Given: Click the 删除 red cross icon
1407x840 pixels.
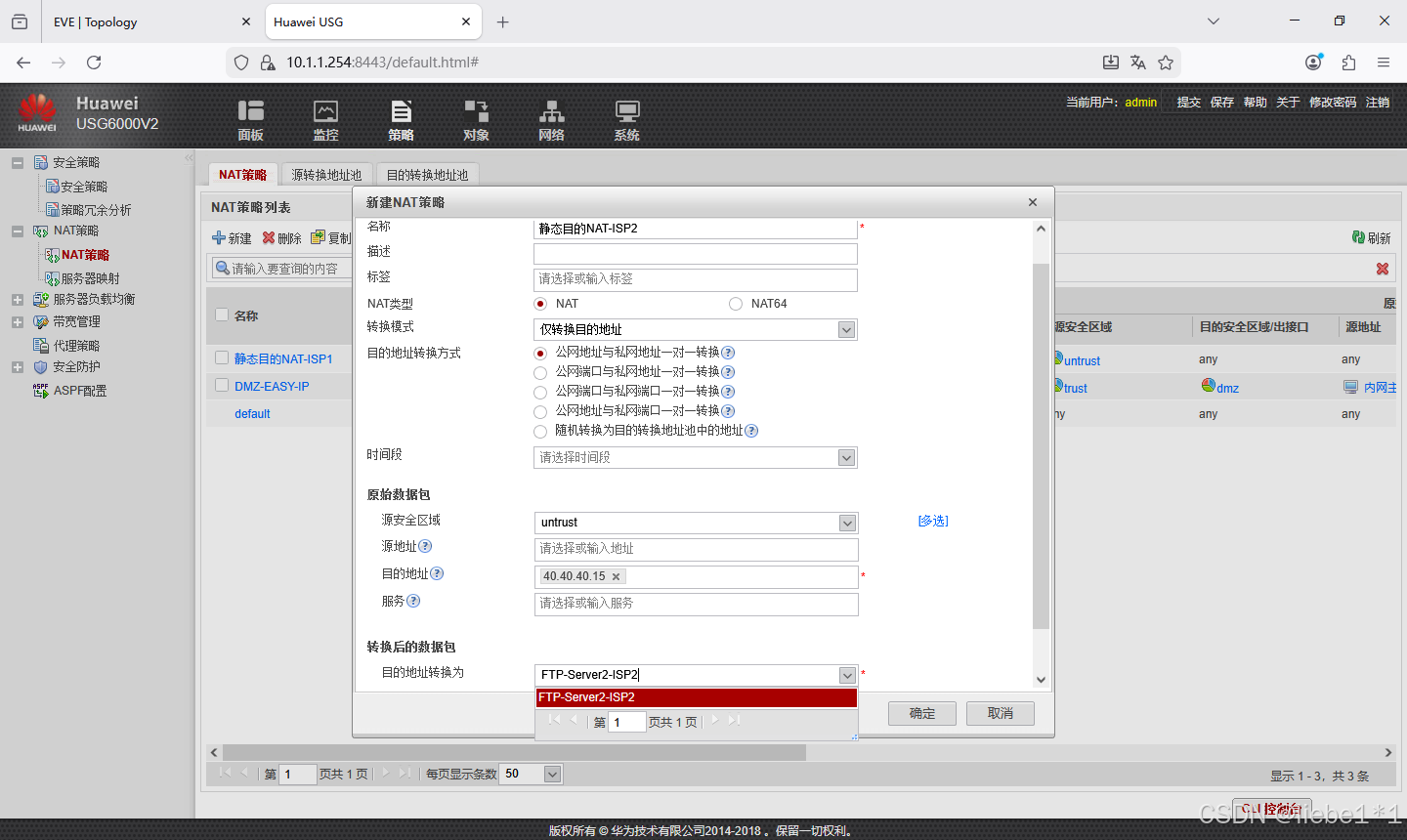Looking at the screenshot, I should pyautogui.click(x=269, y=237).
